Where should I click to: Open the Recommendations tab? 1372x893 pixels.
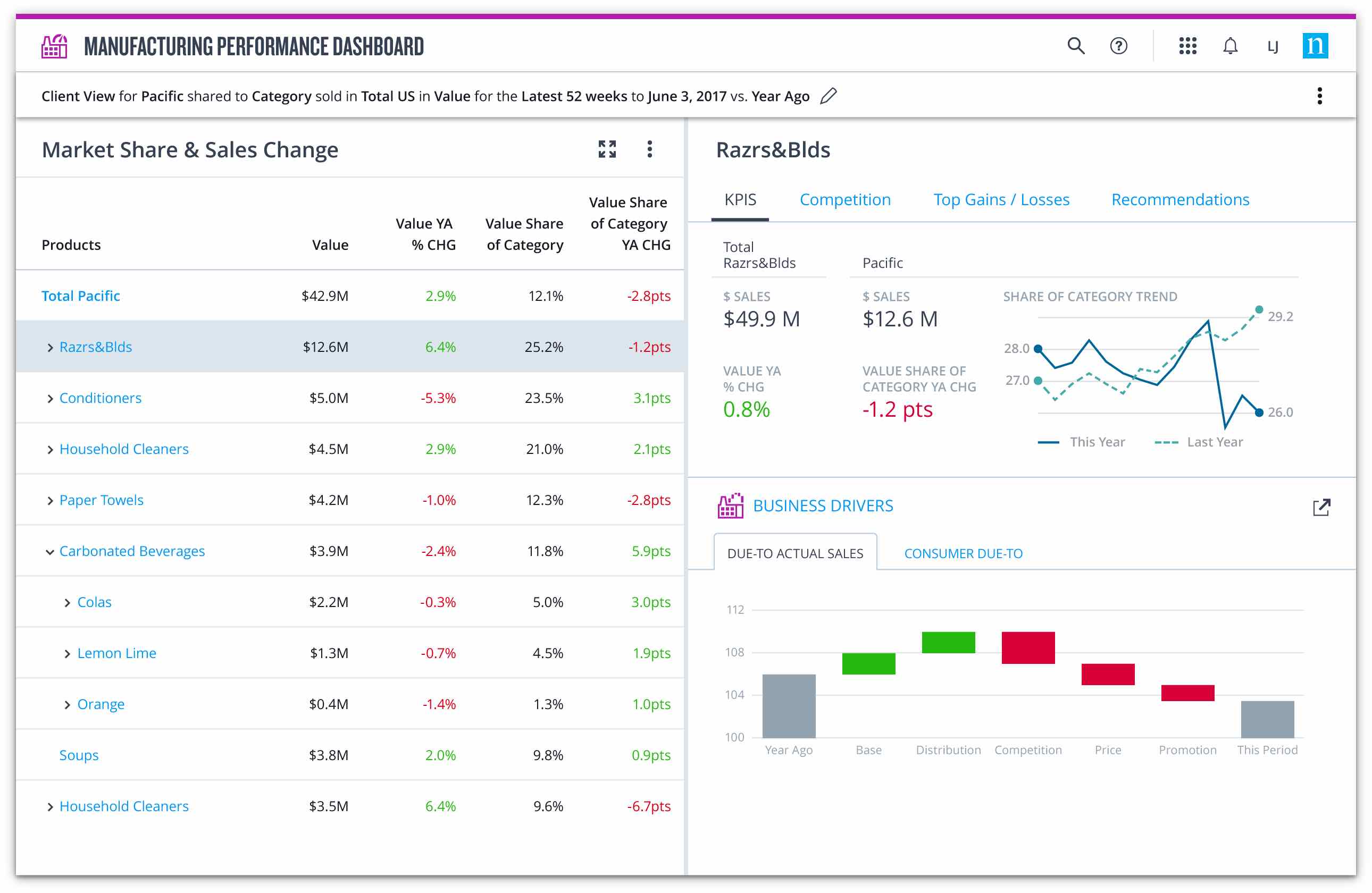click(x=1180, y=199)
